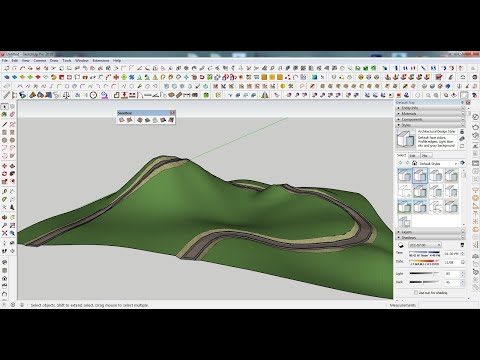Activate the Push/Pull tool
This screenshot has height=360, width=480.
tap(12, 166)
